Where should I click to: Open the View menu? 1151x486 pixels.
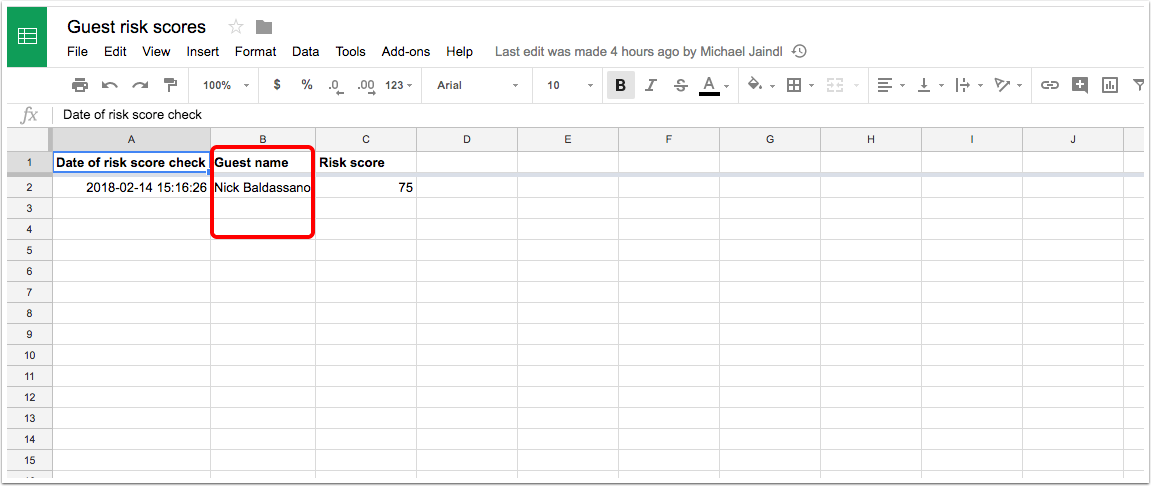[x=156, y=51]
